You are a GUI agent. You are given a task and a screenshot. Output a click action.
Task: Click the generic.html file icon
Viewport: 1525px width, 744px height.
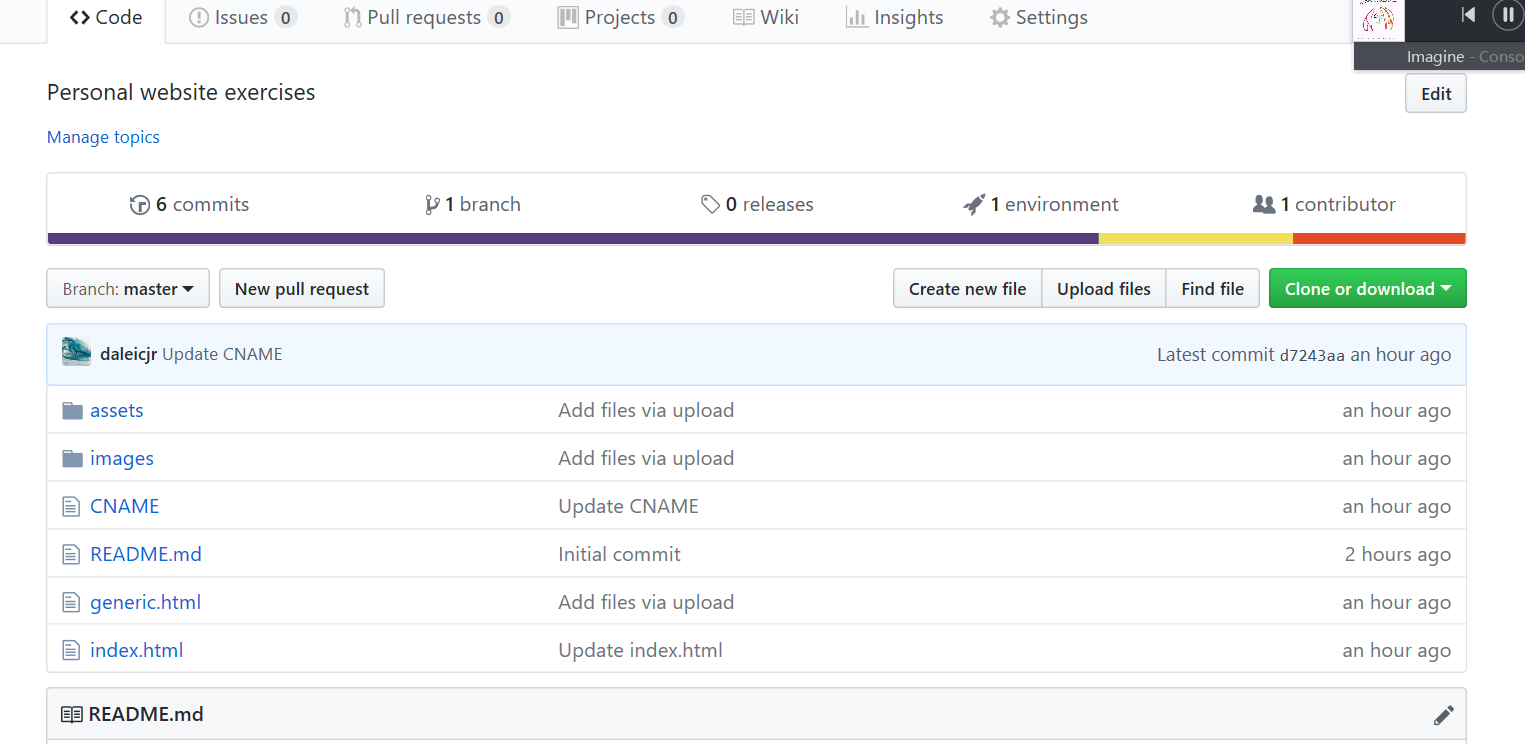[71, 603]
